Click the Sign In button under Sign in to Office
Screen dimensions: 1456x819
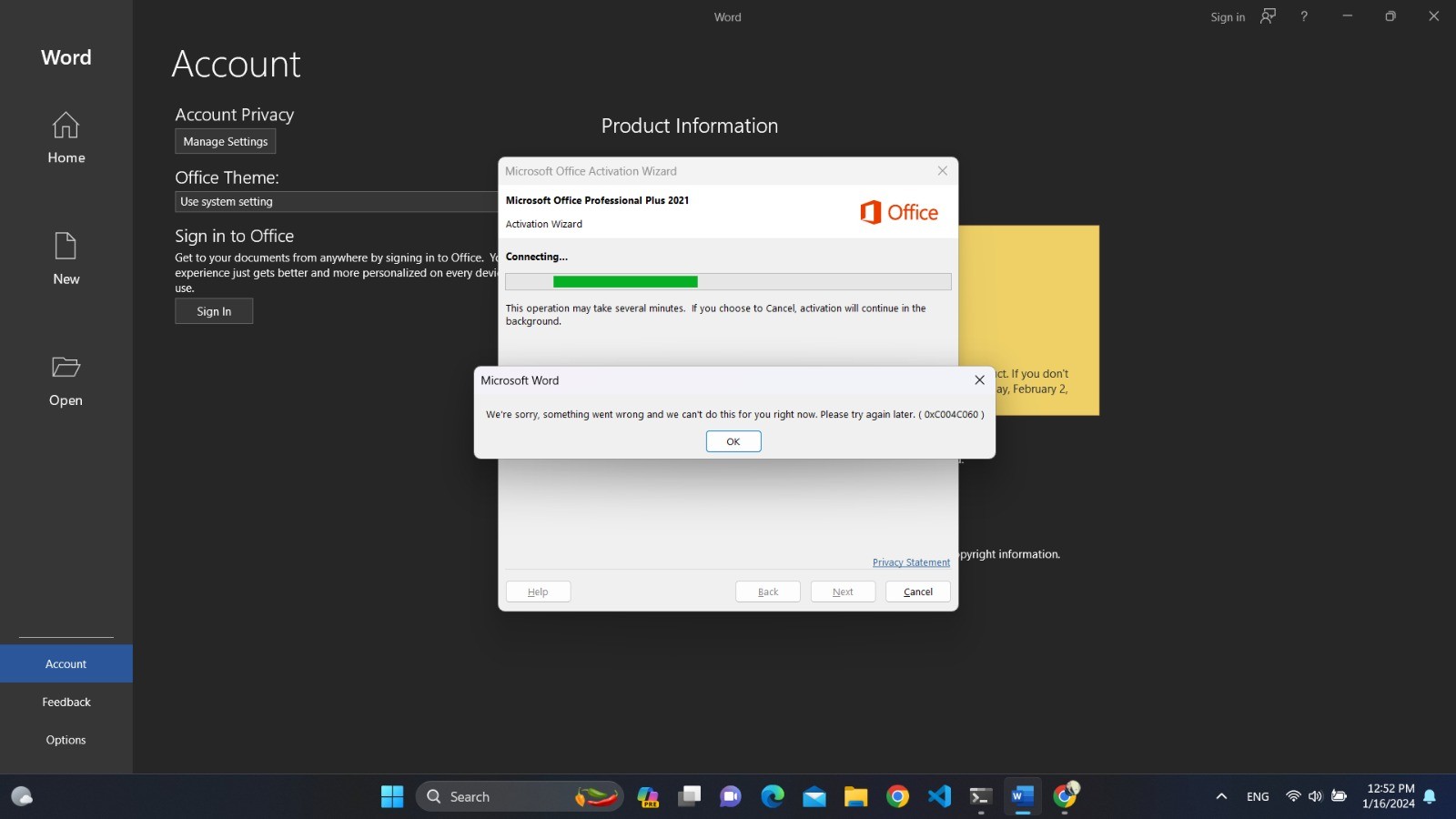[x=214, y=311]
